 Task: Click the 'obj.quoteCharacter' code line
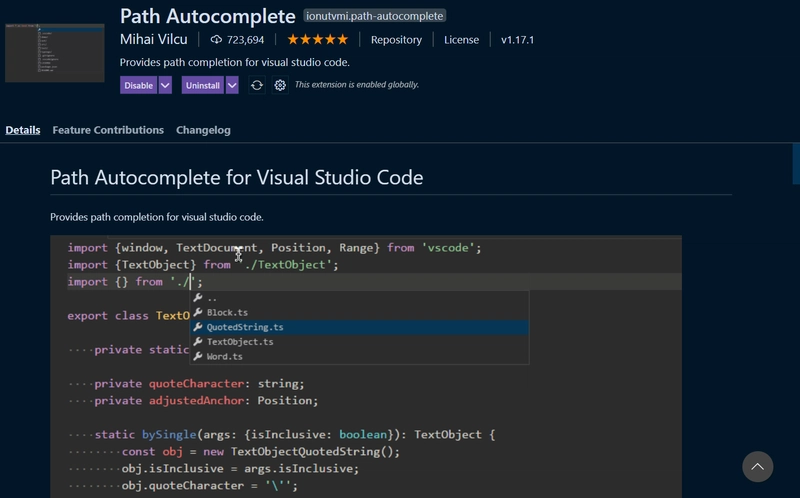tap(210, 485)
